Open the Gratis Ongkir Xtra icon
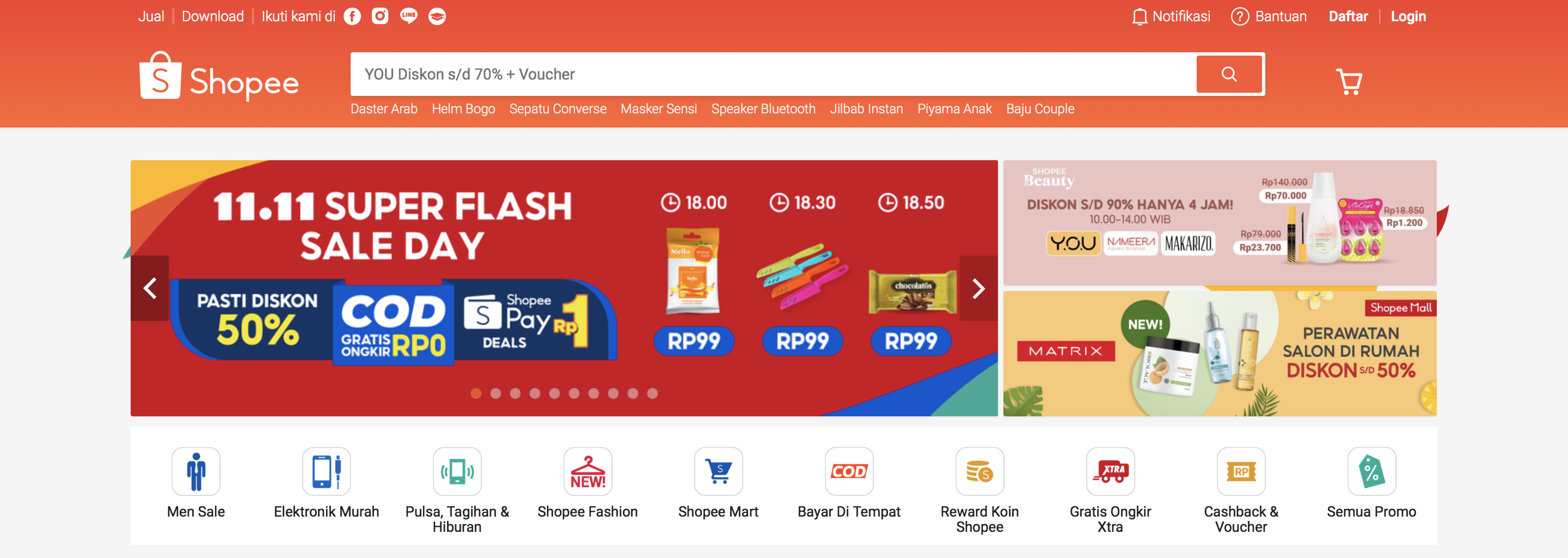 point(1110,471)
